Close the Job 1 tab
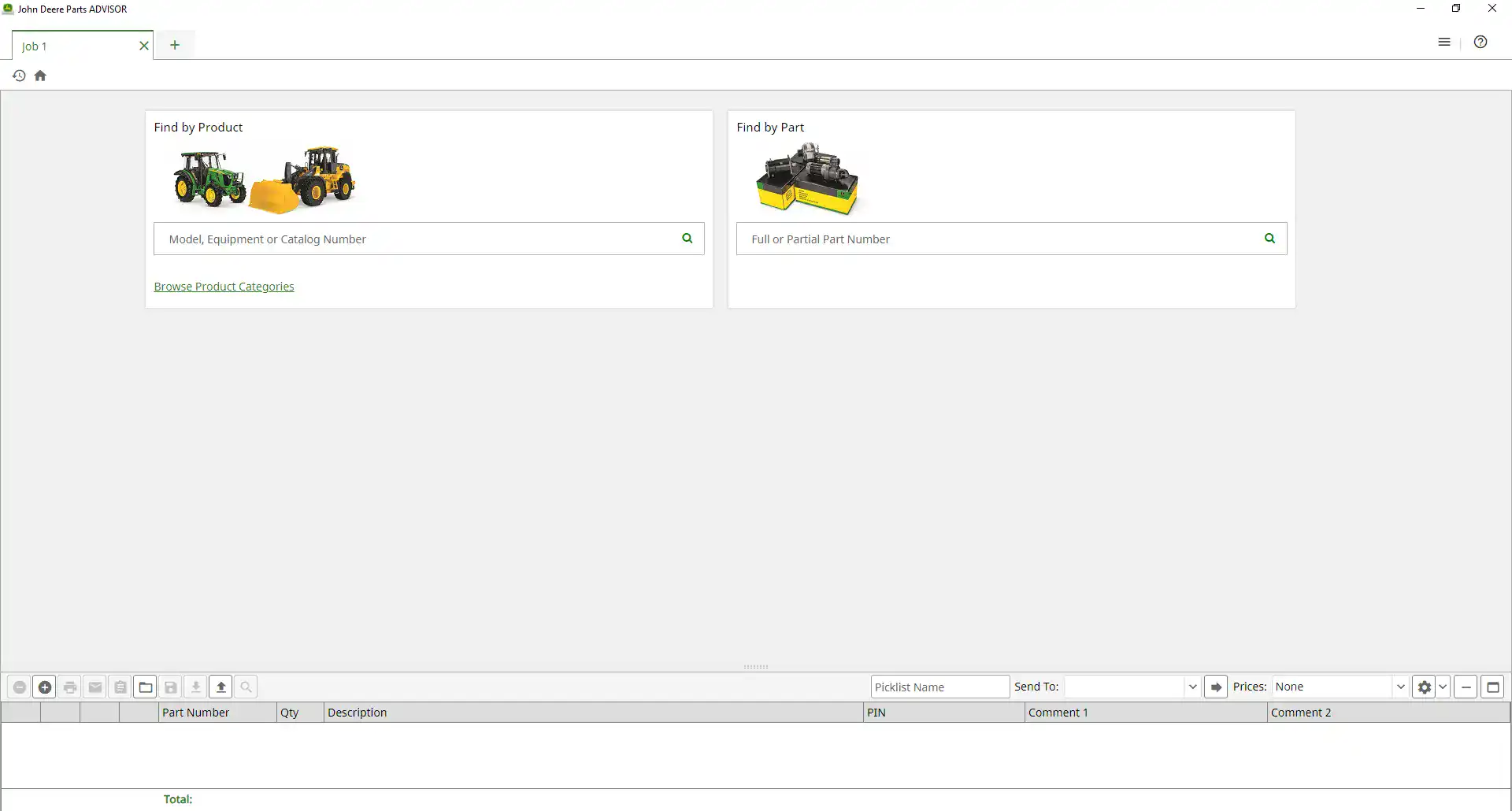 click(x=144, y=46)
